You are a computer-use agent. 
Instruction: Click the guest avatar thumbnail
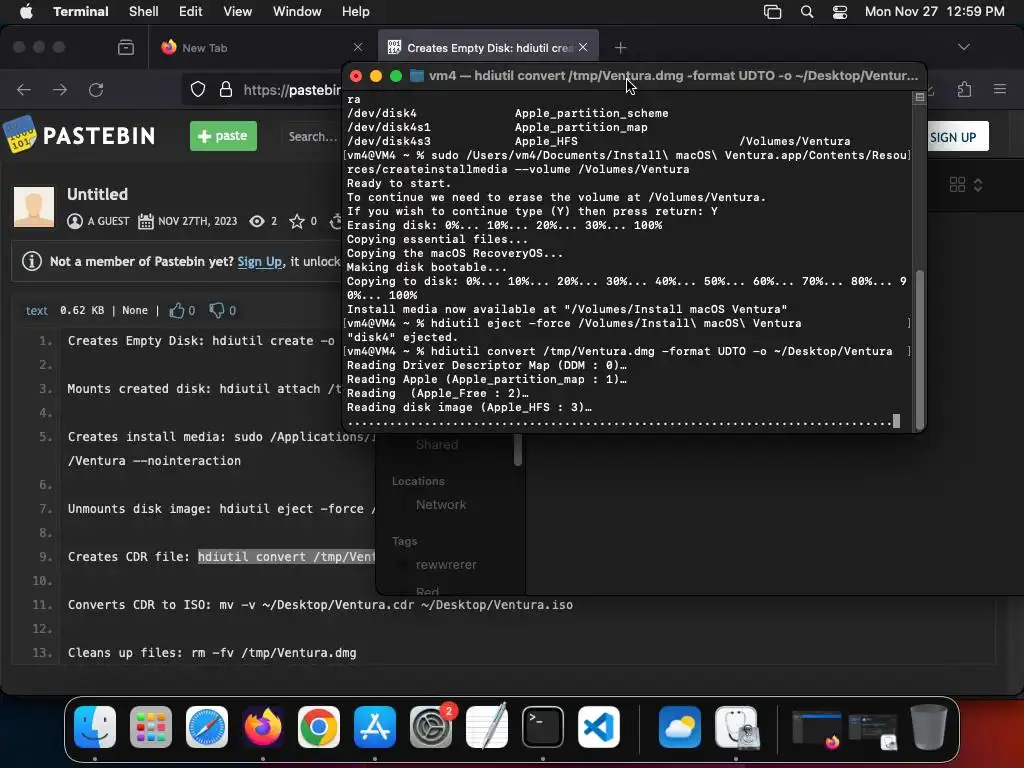[34, 206]
